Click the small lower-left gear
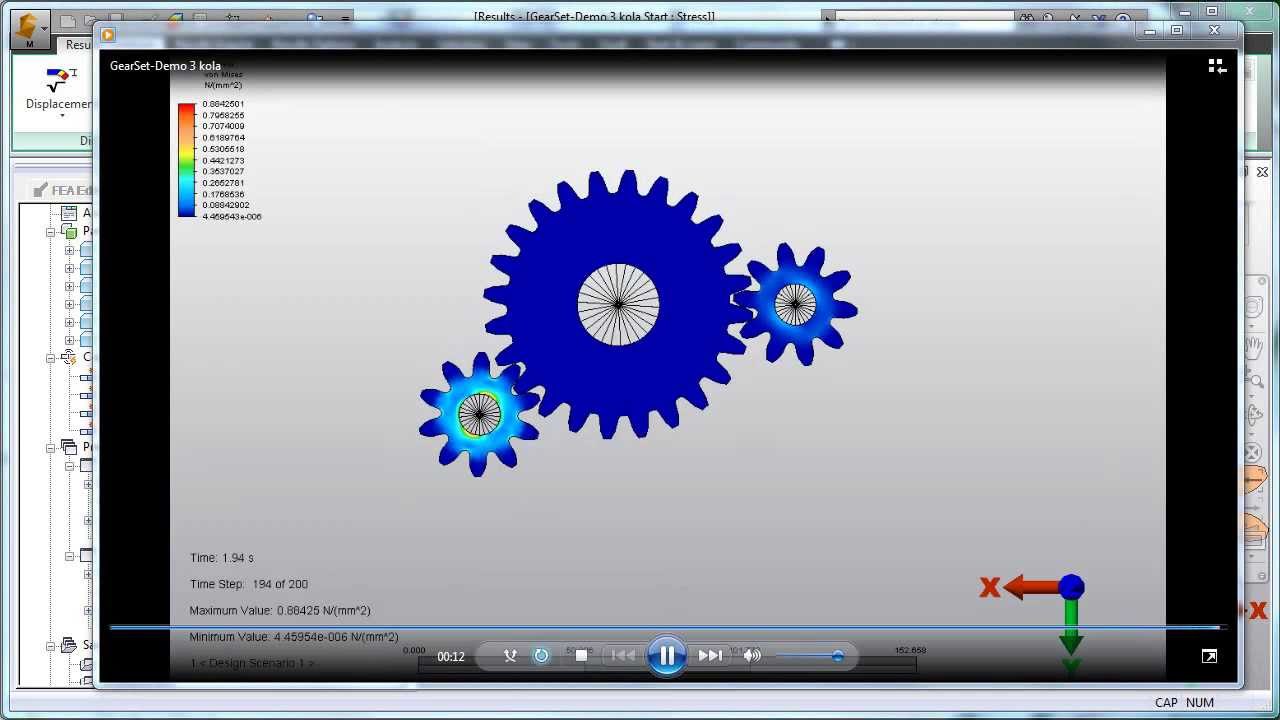The height and width of the screenshot is (720, 1280). [479, 414]
